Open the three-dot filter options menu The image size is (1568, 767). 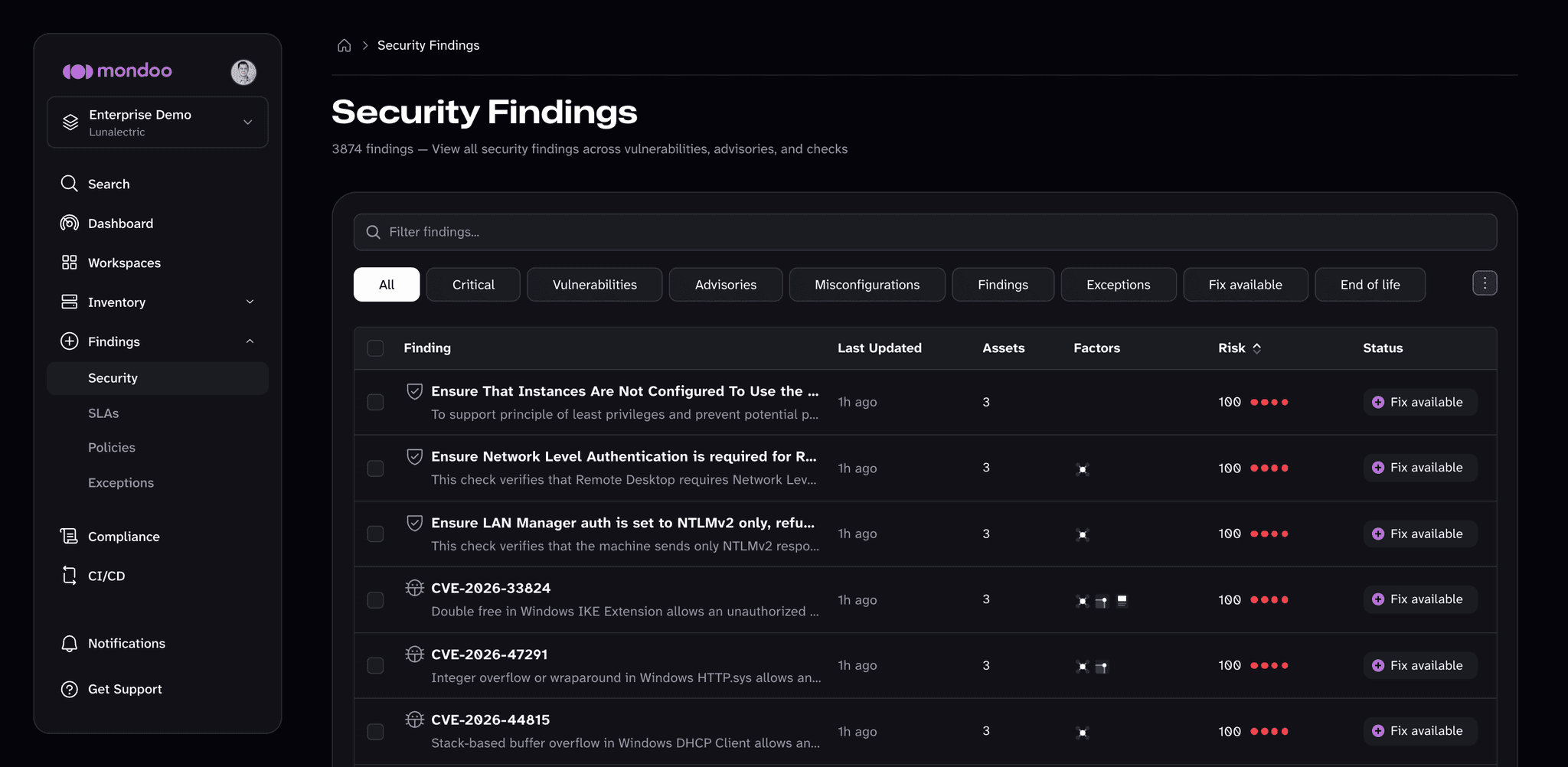[1485, 283]
